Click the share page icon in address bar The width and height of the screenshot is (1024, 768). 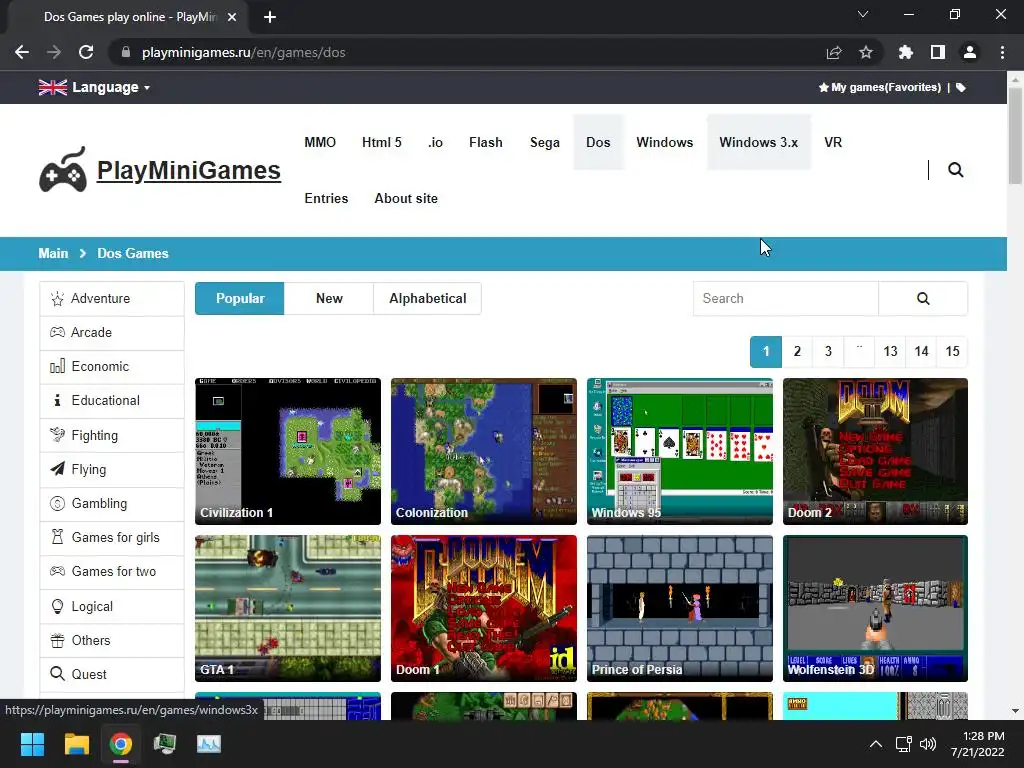(833, 52)
